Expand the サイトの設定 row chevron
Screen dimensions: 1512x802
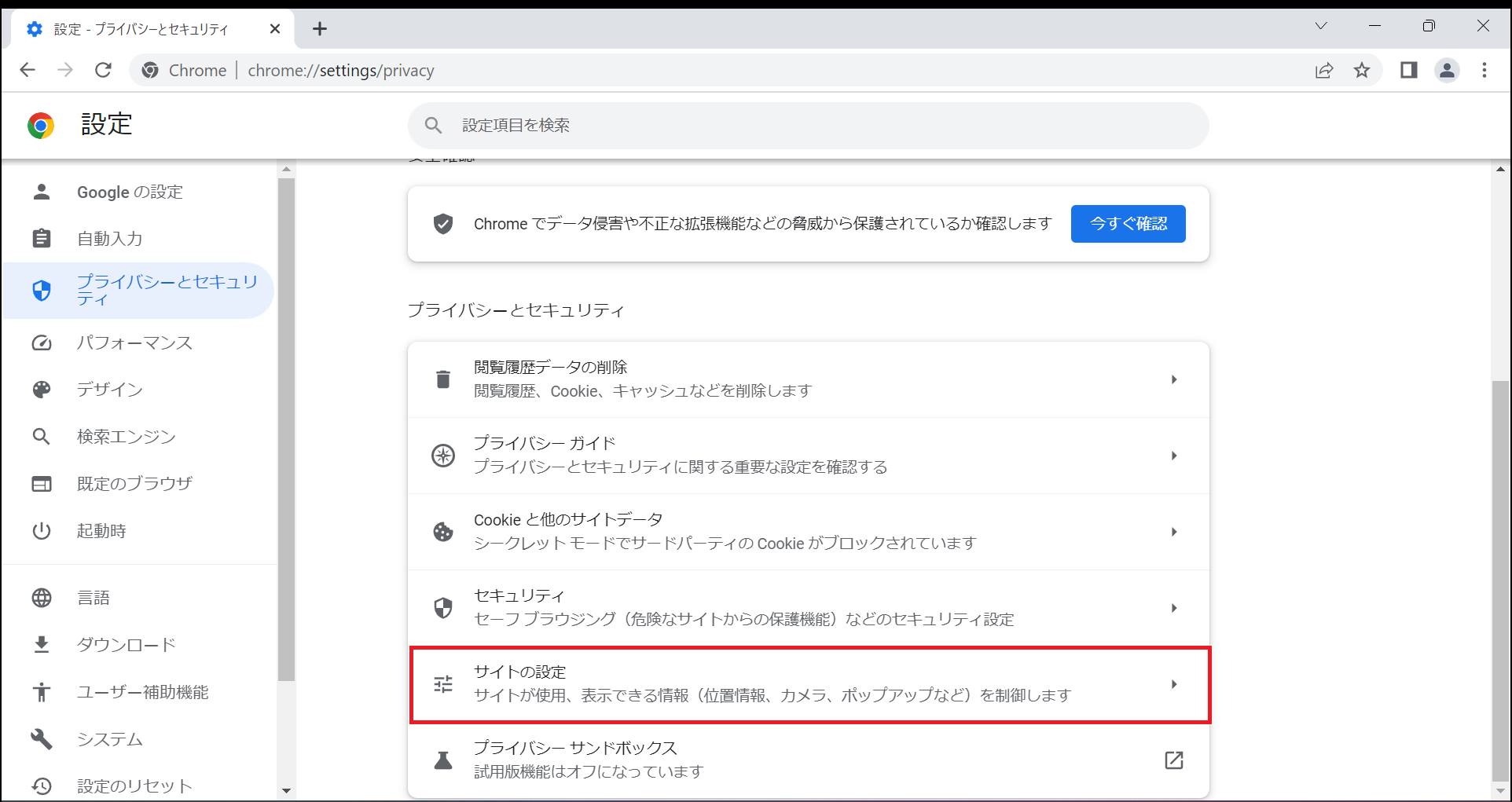point(1174,683)
